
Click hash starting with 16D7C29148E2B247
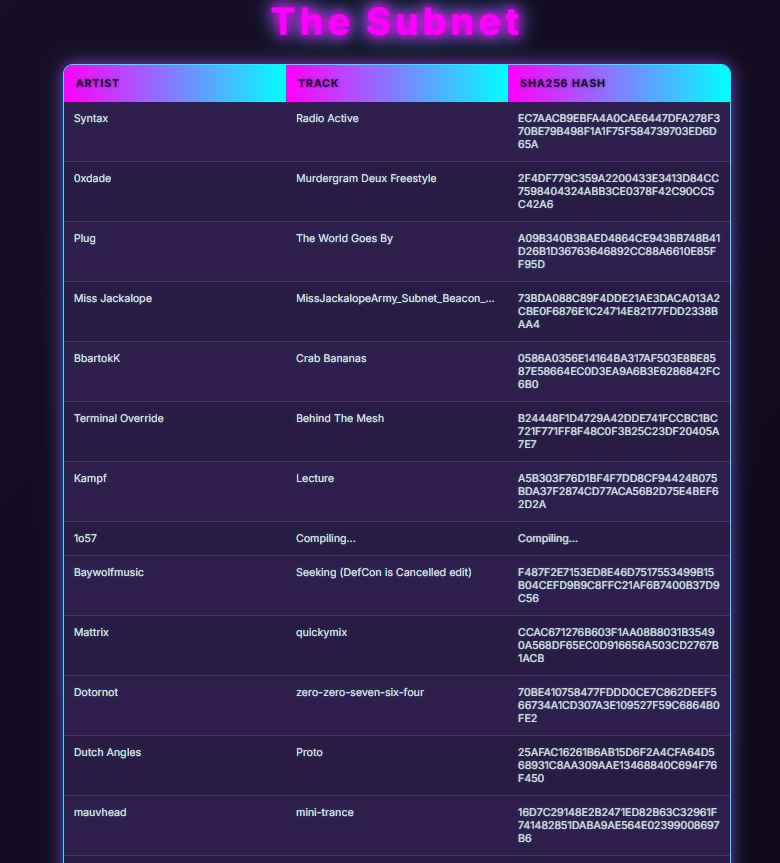tap(619, 826)
